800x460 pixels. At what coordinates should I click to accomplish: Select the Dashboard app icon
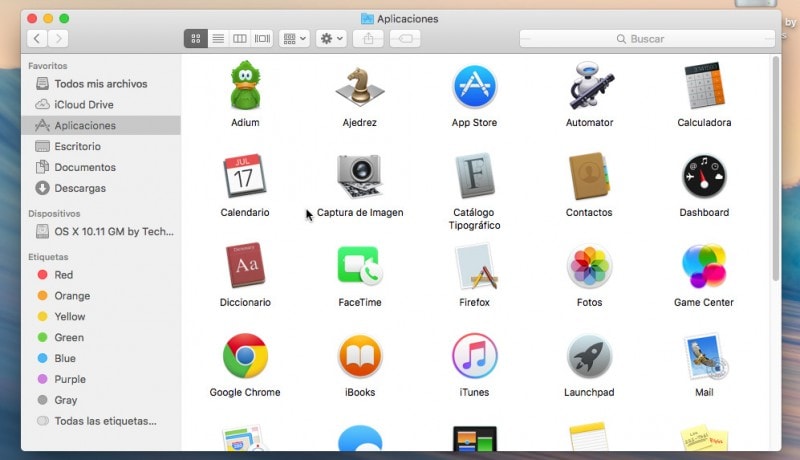point(704,176)
